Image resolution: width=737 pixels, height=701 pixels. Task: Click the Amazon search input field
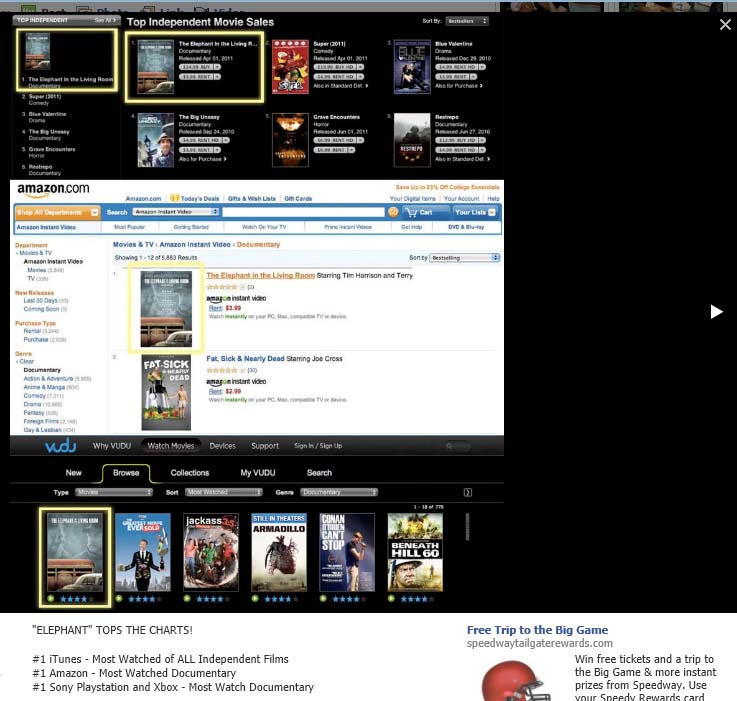pos(303,213)
